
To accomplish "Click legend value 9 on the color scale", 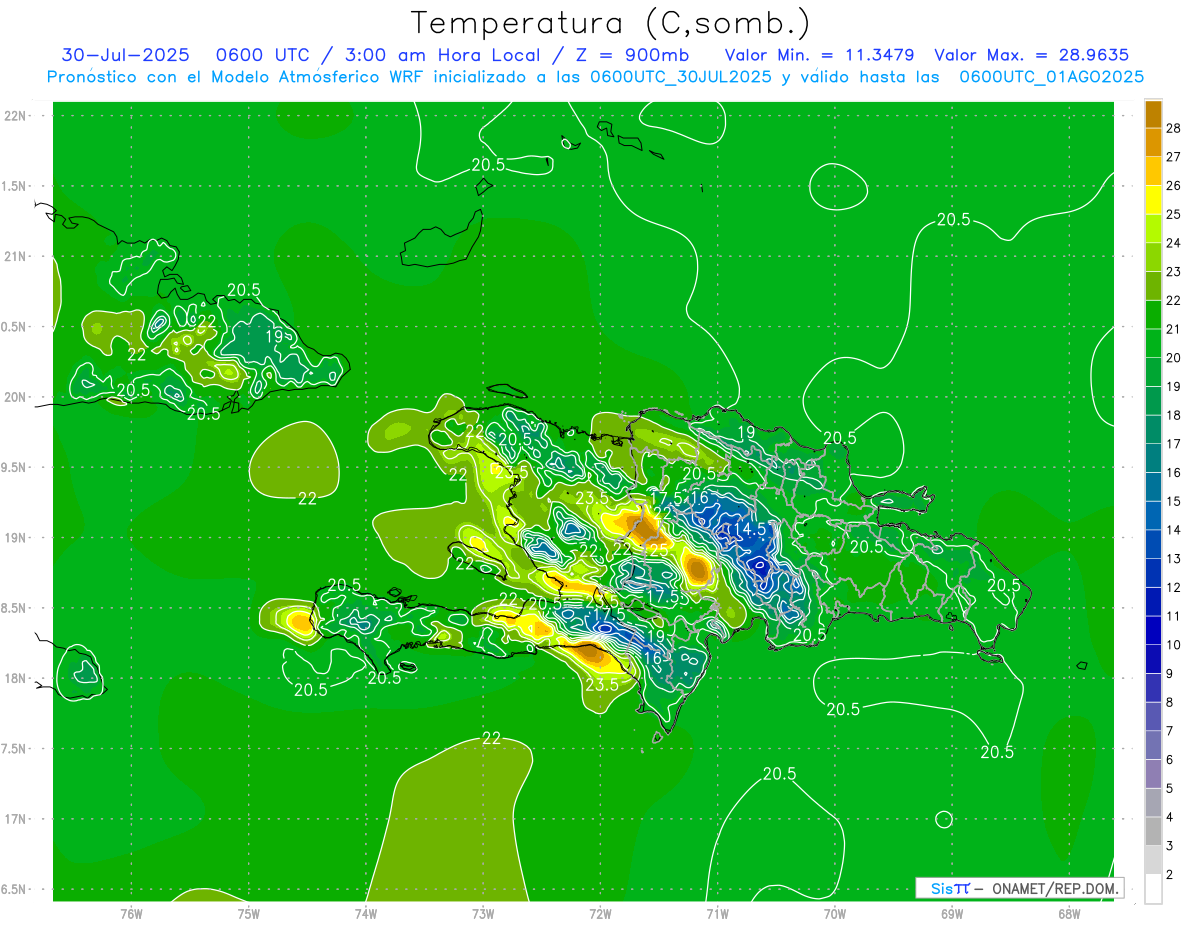I will click(1171, 673).
